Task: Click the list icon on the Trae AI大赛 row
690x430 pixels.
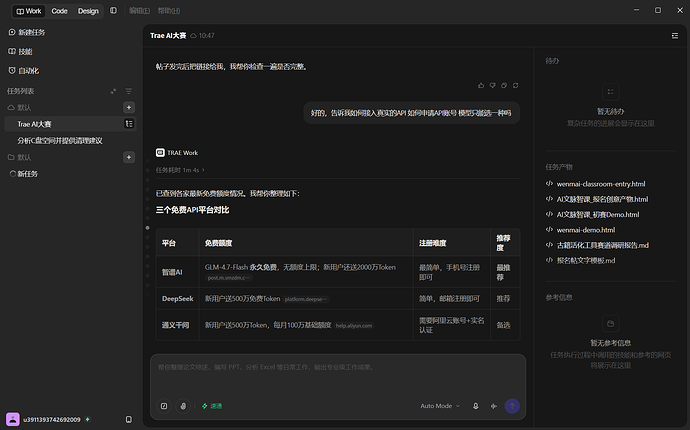Action: (129, 124)
